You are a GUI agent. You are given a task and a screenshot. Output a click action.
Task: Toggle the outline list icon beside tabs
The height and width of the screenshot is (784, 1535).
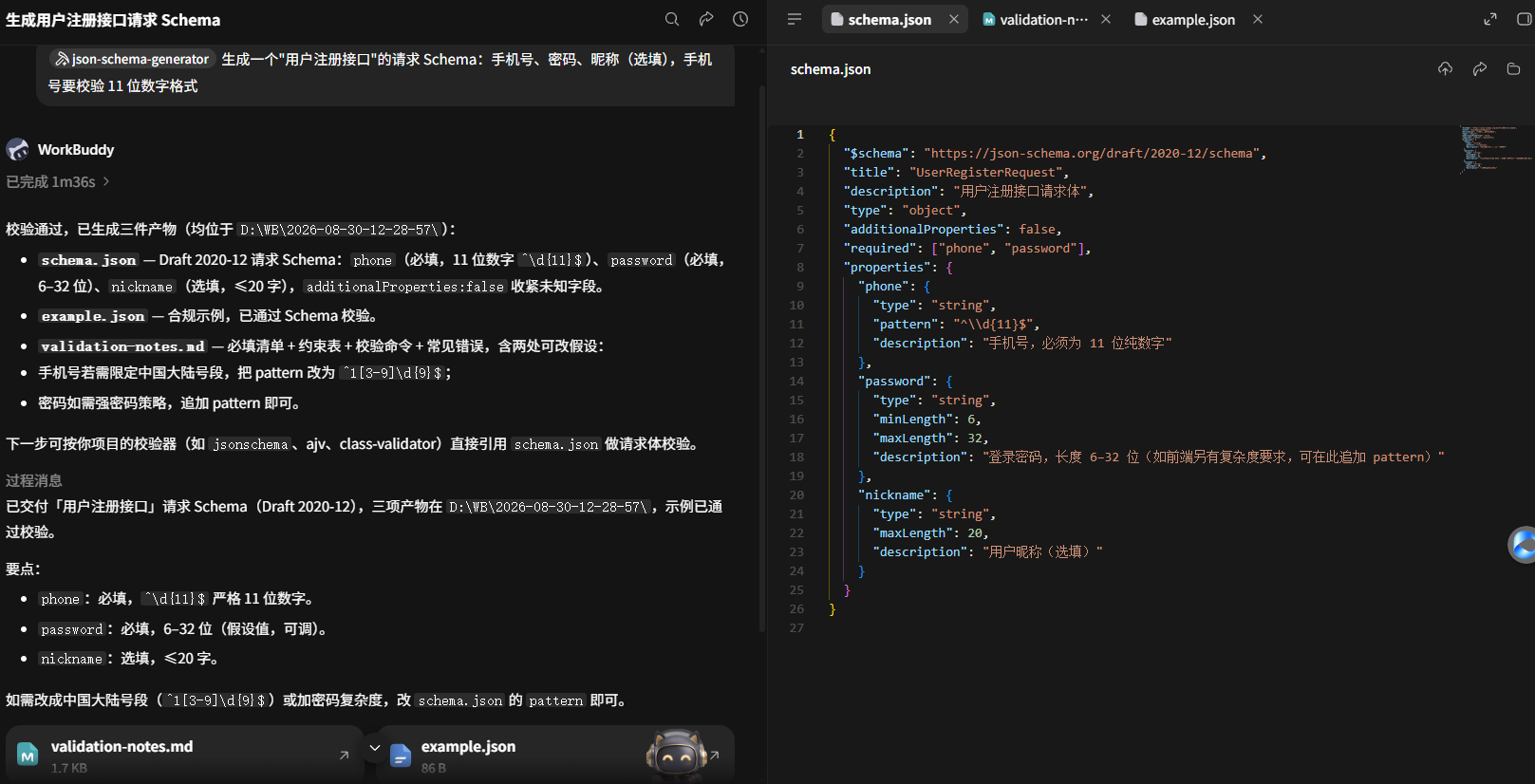(x=795, y=19)
